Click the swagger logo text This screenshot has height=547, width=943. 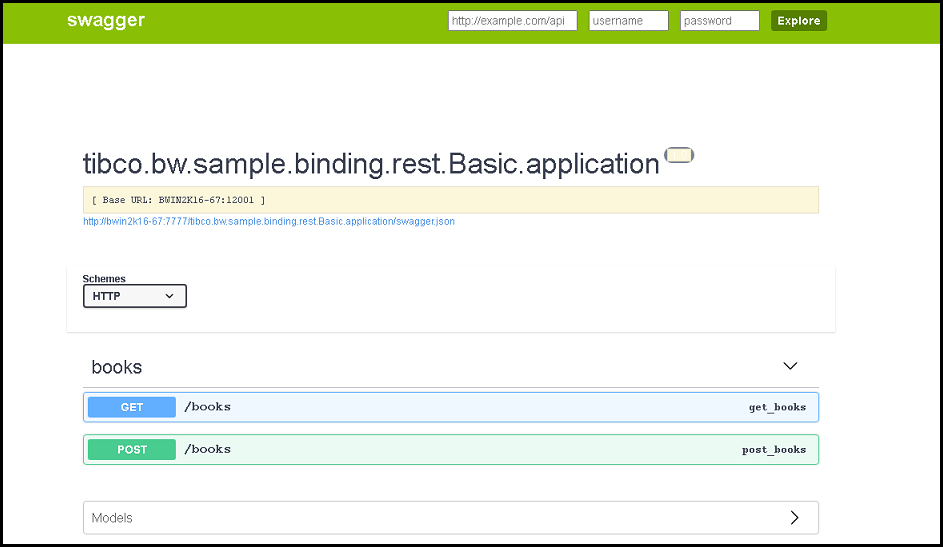pyautogui.click(x=106, y=20)
